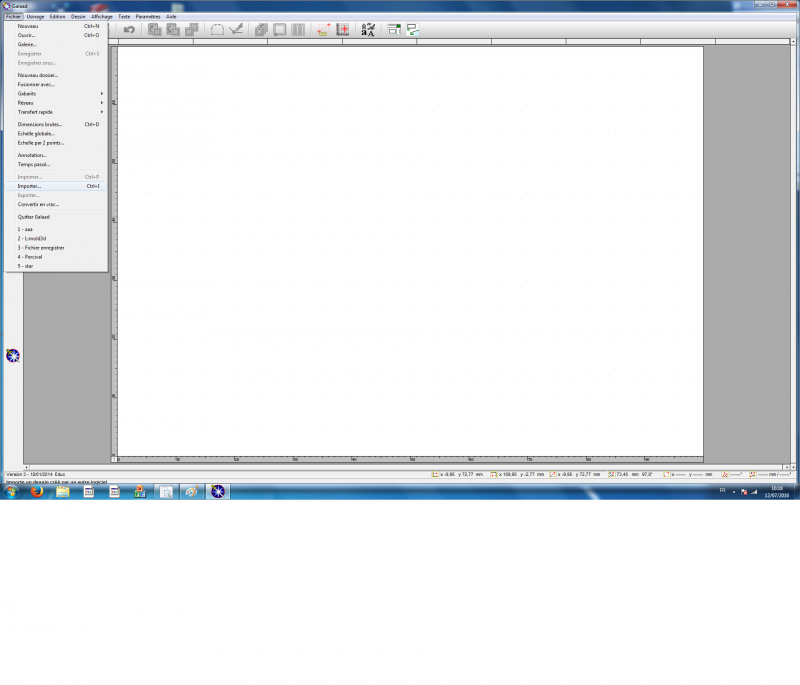Click the undo arrow toolbar icon
The height and width of the screenshot is (685, 800).
(x=129, y=30)
